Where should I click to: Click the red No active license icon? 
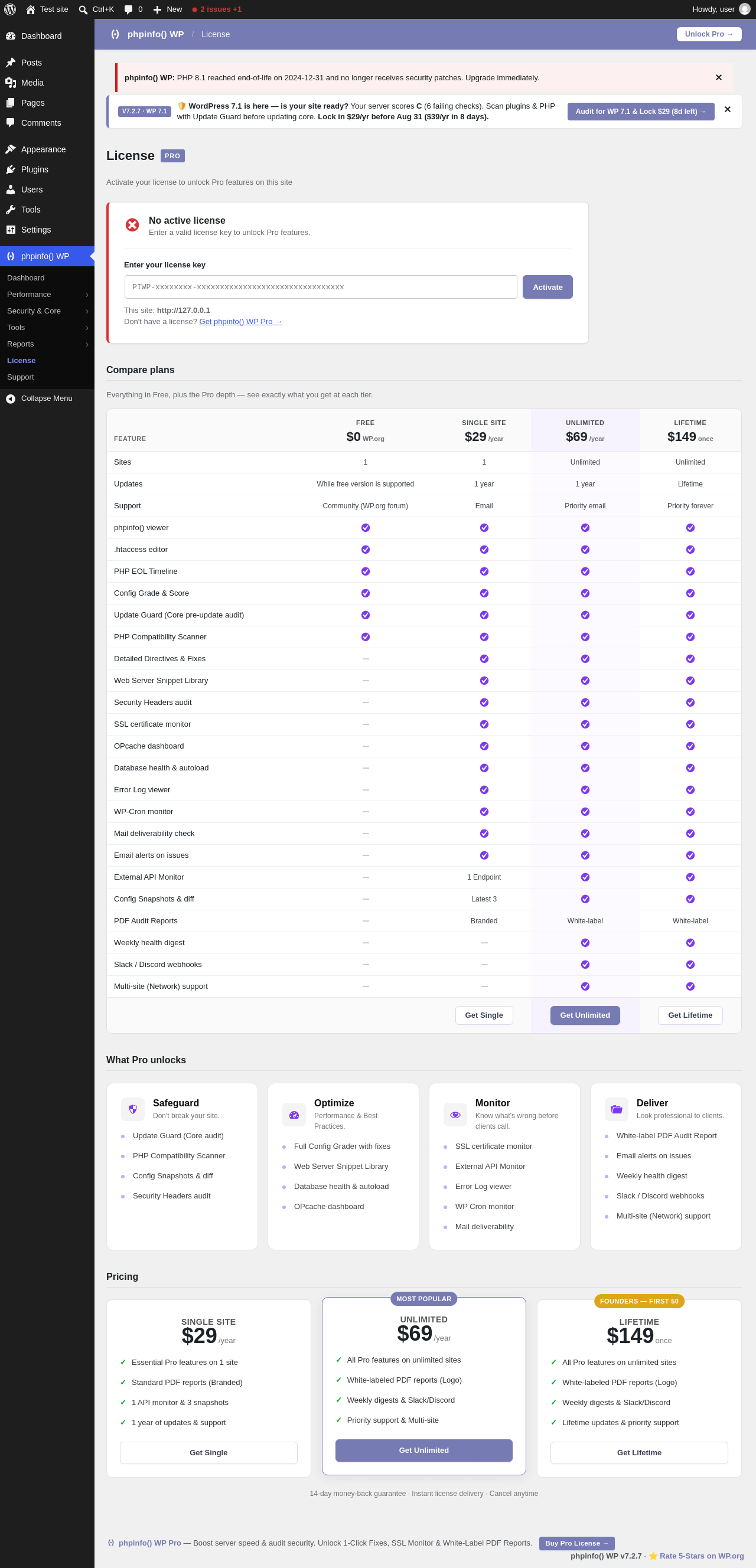coord(132,225)
